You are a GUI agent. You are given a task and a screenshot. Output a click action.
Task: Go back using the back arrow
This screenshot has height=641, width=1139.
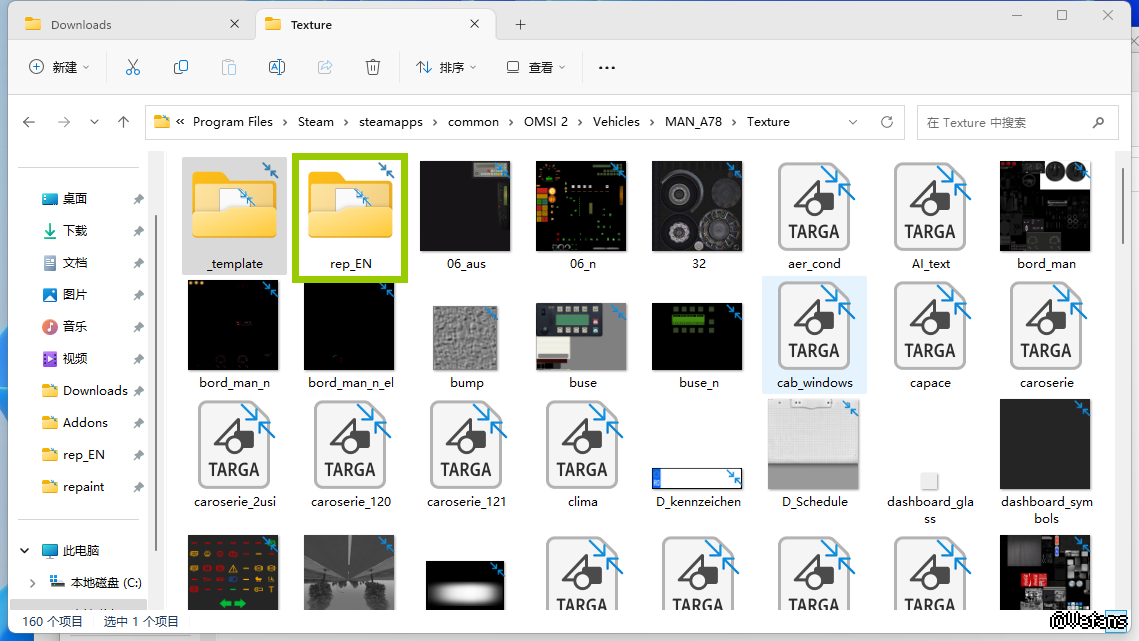click(29, 122)
